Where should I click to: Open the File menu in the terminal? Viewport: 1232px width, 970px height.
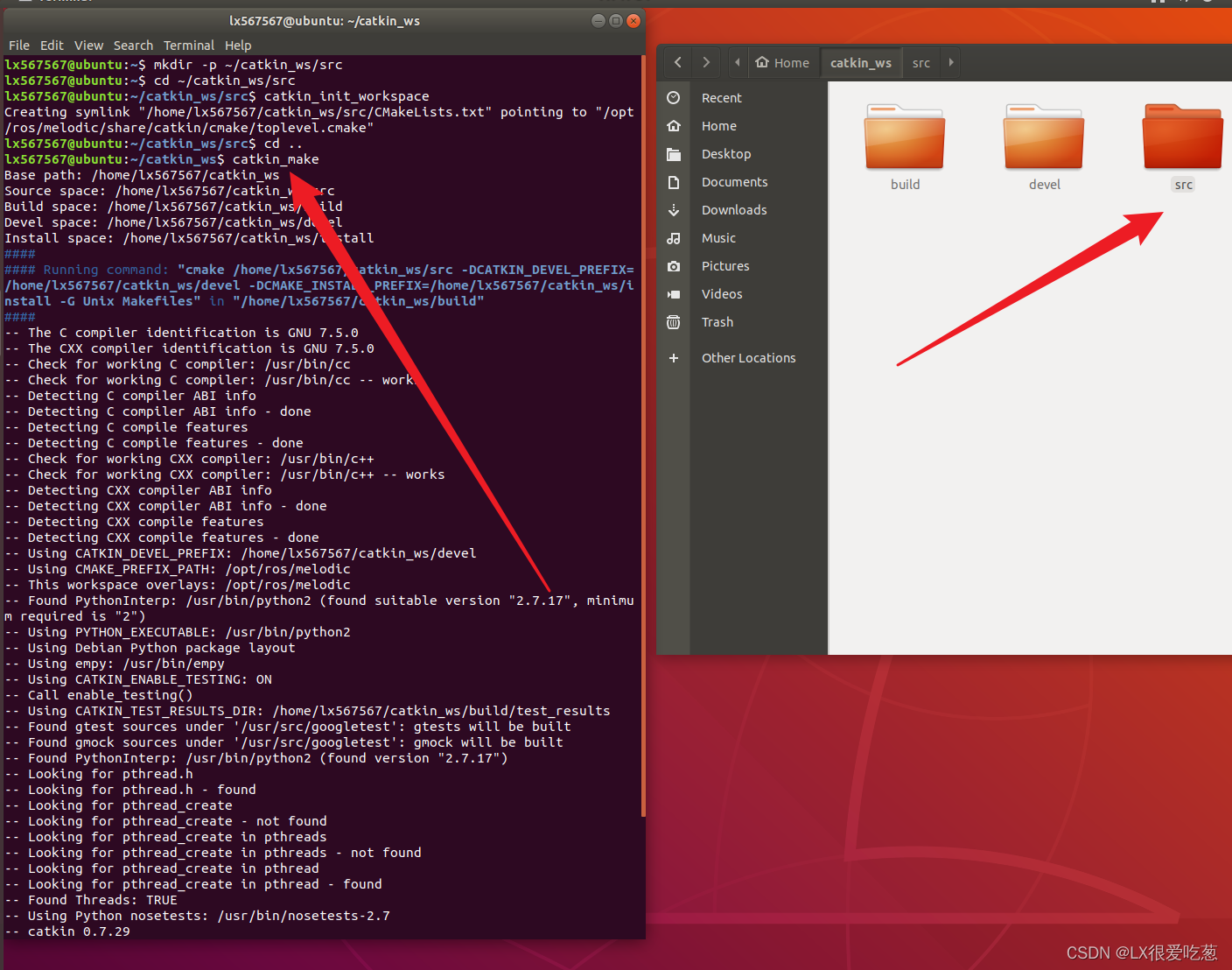(x=19, y=46)
